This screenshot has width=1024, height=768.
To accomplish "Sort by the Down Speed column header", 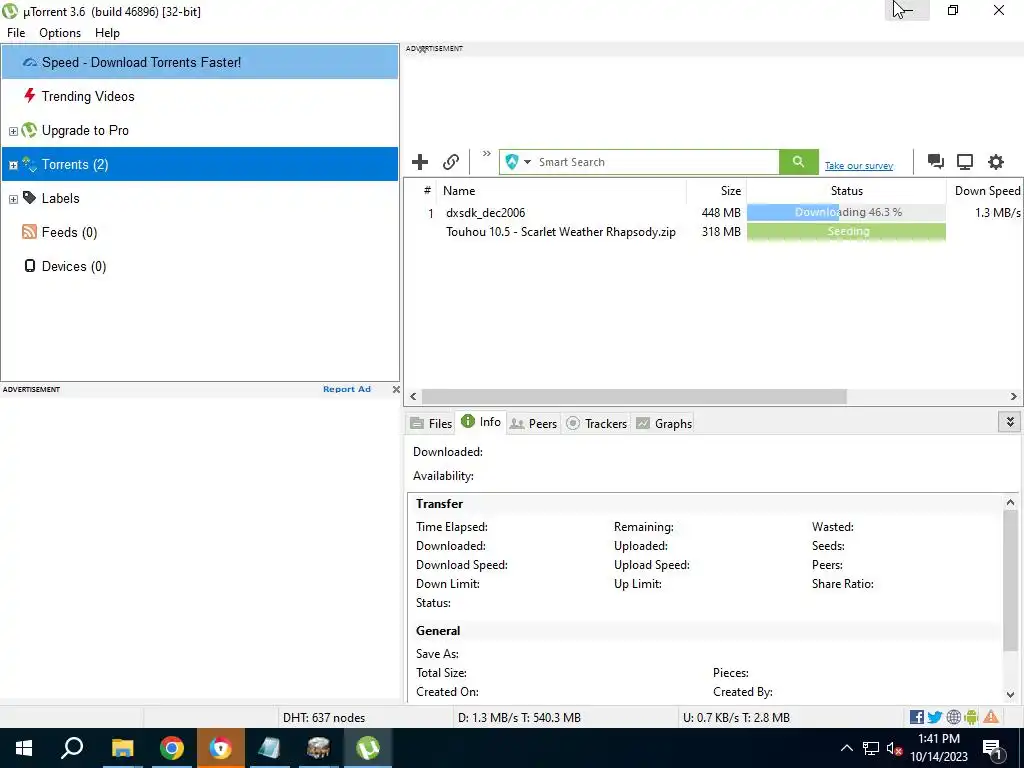I will click(985, 191).
